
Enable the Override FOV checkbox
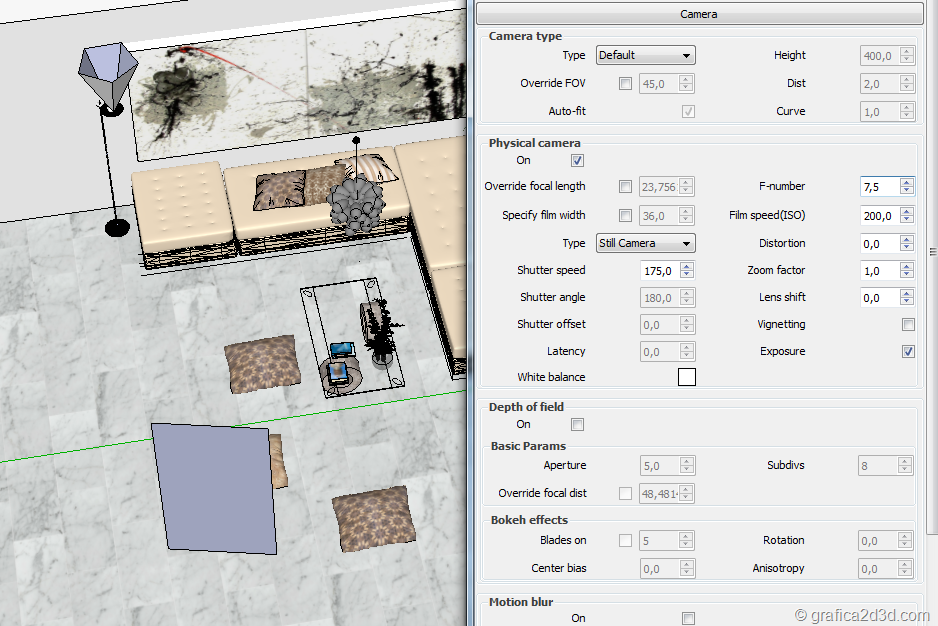[625, 84]
